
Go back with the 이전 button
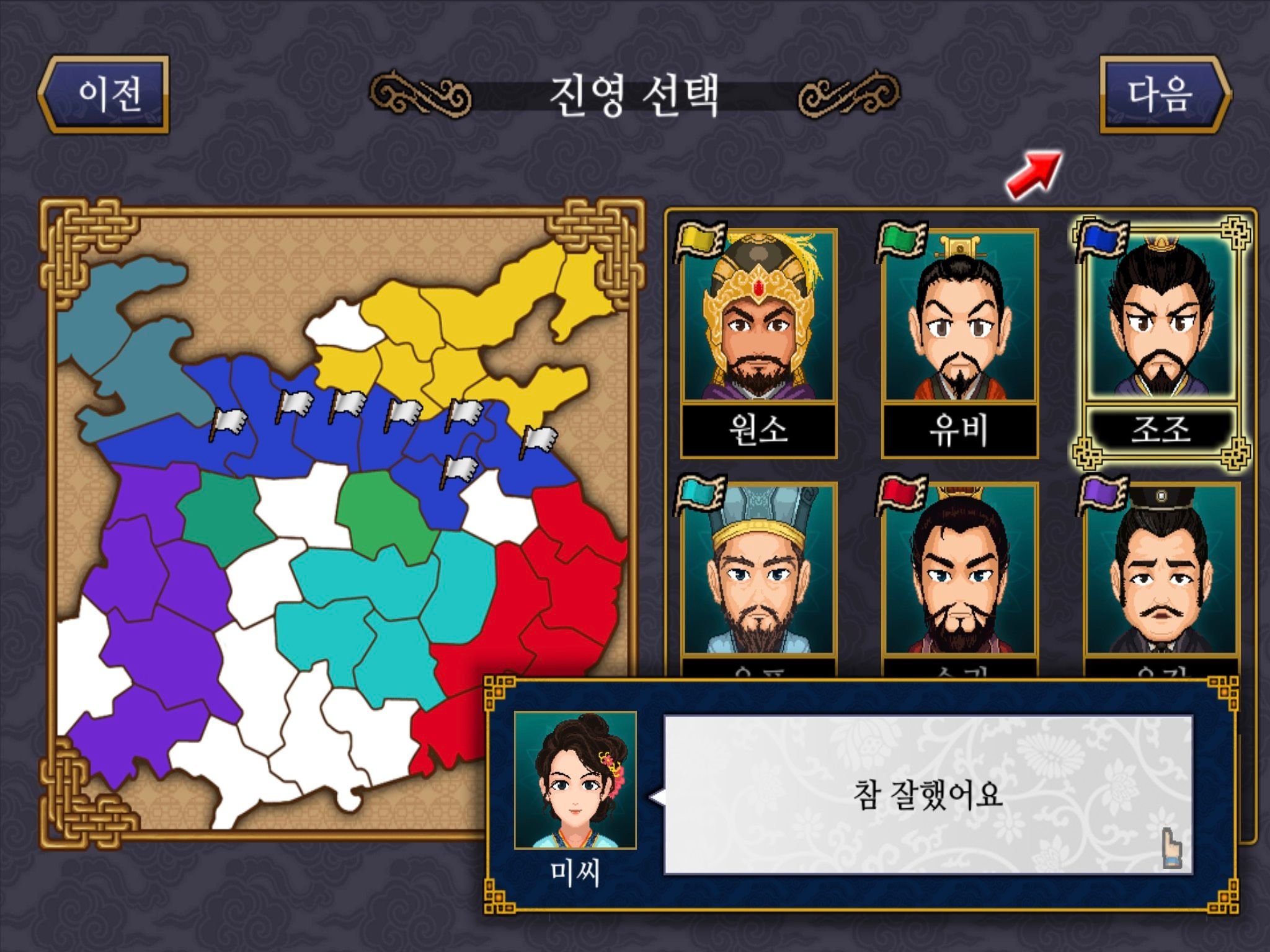(x=103, y=94)
